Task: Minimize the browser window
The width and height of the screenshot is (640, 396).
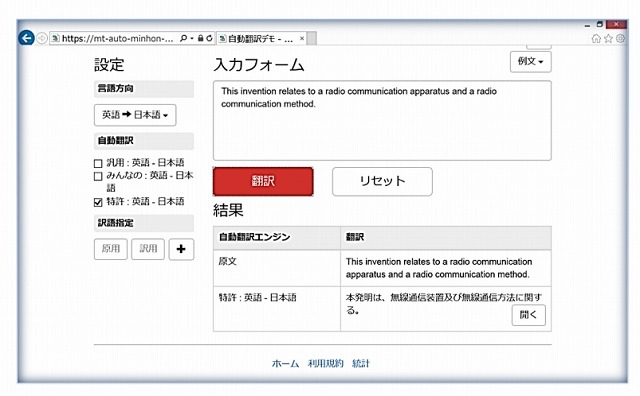Action: coord(587,25)
